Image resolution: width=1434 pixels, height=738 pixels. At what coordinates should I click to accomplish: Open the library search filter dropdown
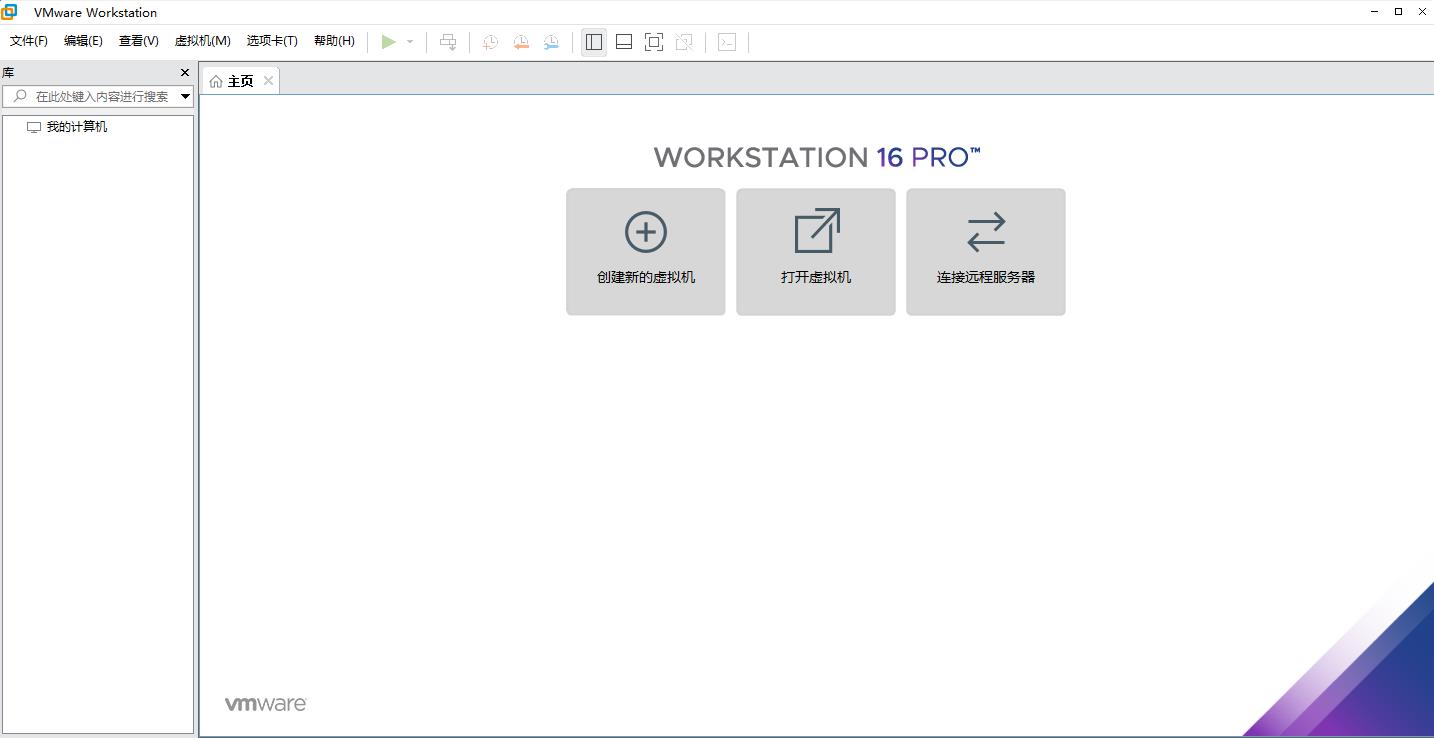[185, 96]
